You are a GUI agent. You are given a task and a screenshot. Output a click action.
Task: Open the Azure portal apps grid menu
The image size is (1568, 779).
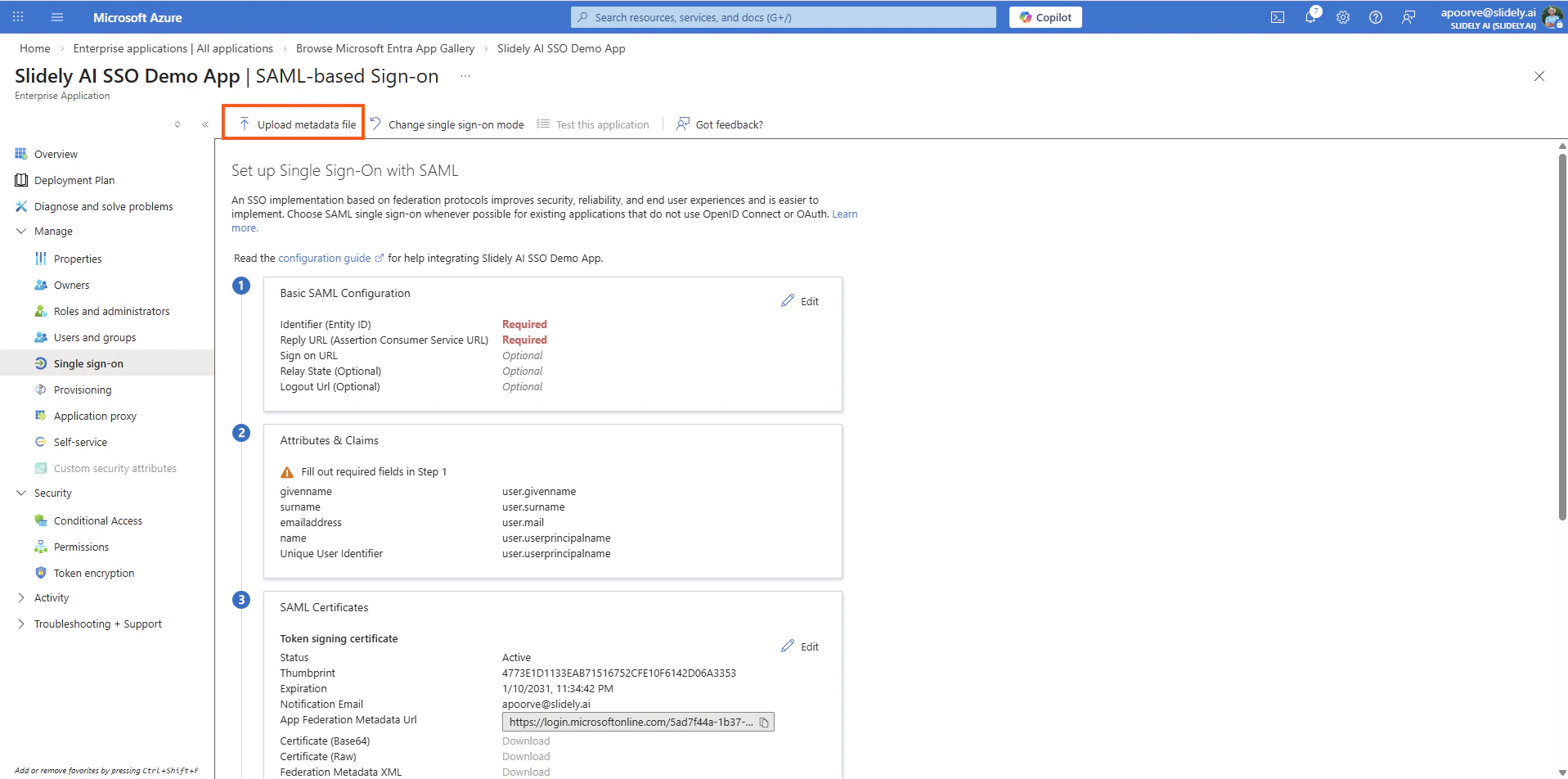click(18, 17)
